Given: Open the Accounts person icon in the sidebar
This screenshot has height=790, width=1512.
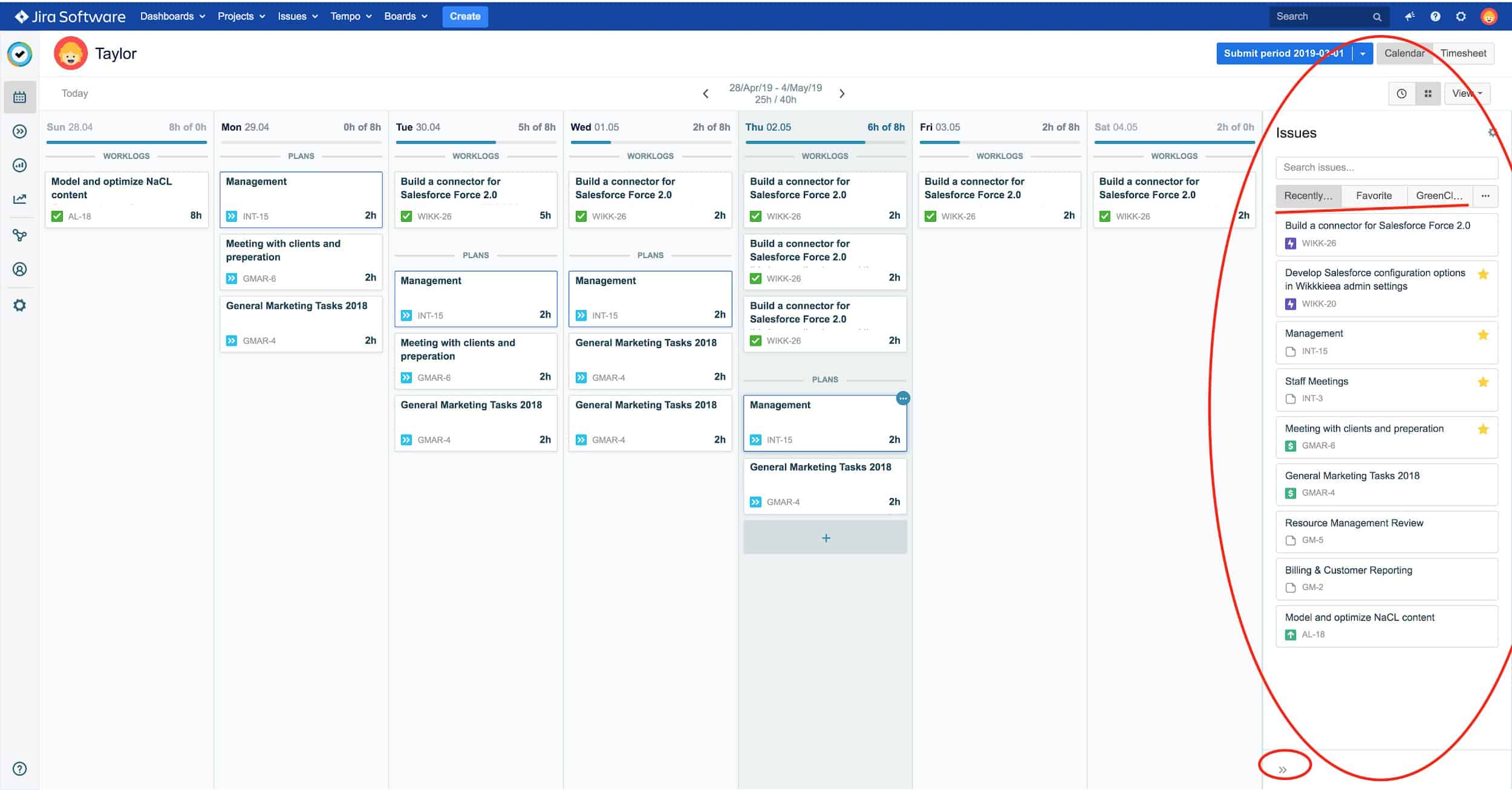Looking at the screenshot, I should click(19, 269).
